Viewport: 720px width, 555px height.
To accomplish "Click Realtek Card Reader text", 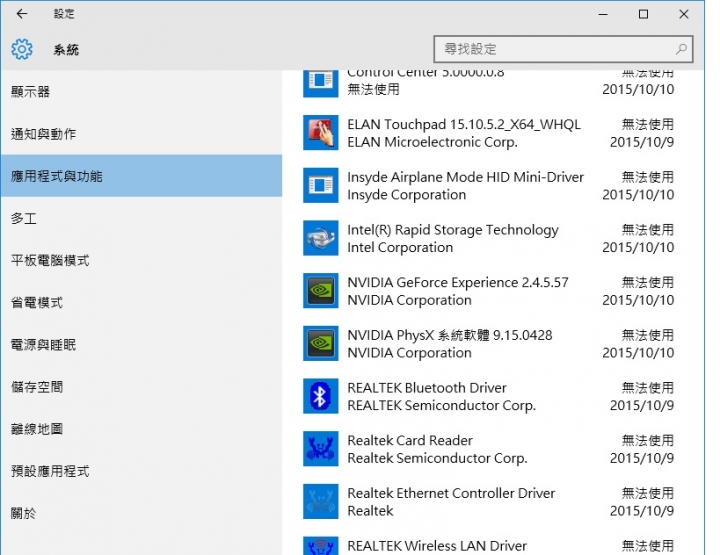I will coord(410,441).
